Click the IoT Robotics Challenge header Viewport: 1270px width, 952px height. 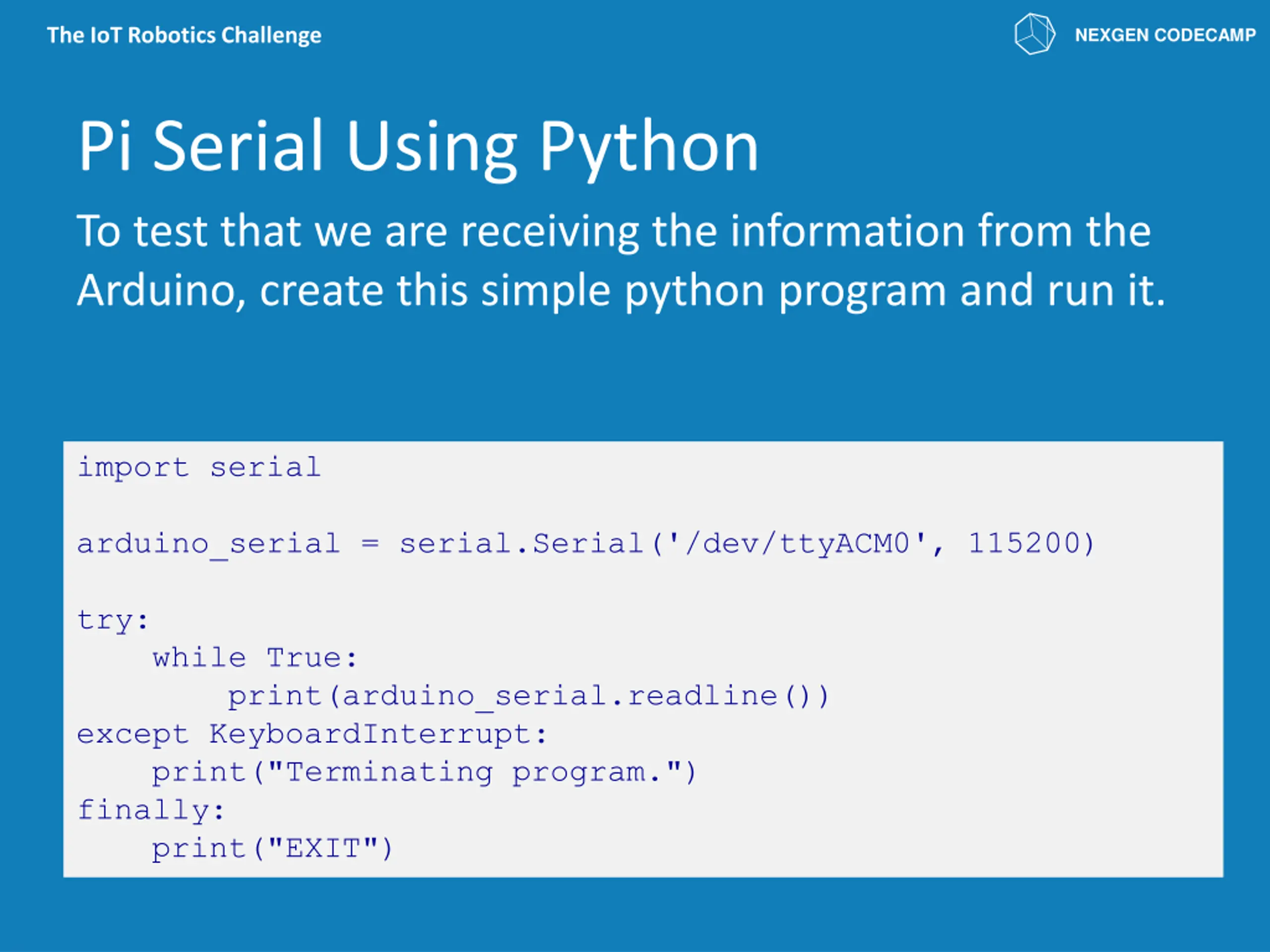pos(184,36)
